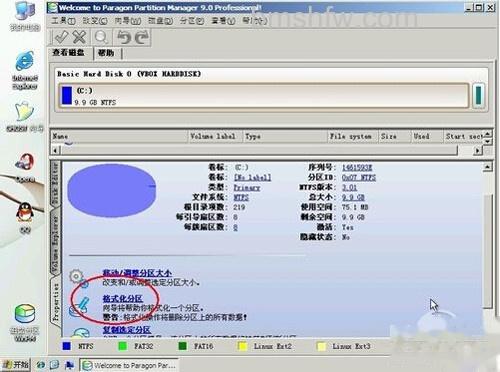This screenshot has width=500, height=372.
Task: Click the 复制选定分区 link
Action: pos(127,330)
